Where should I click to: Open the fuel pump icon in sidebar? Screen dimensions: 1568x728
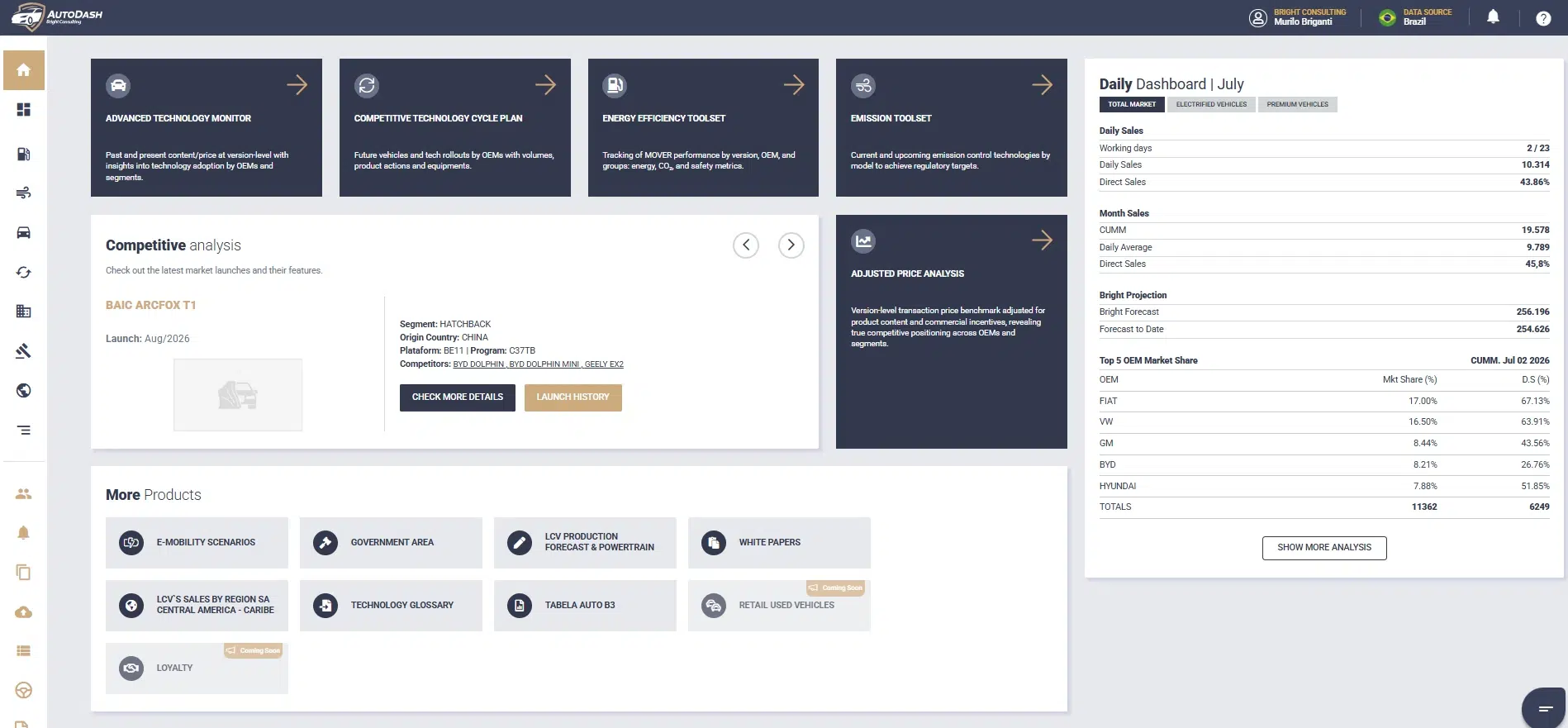24,154
